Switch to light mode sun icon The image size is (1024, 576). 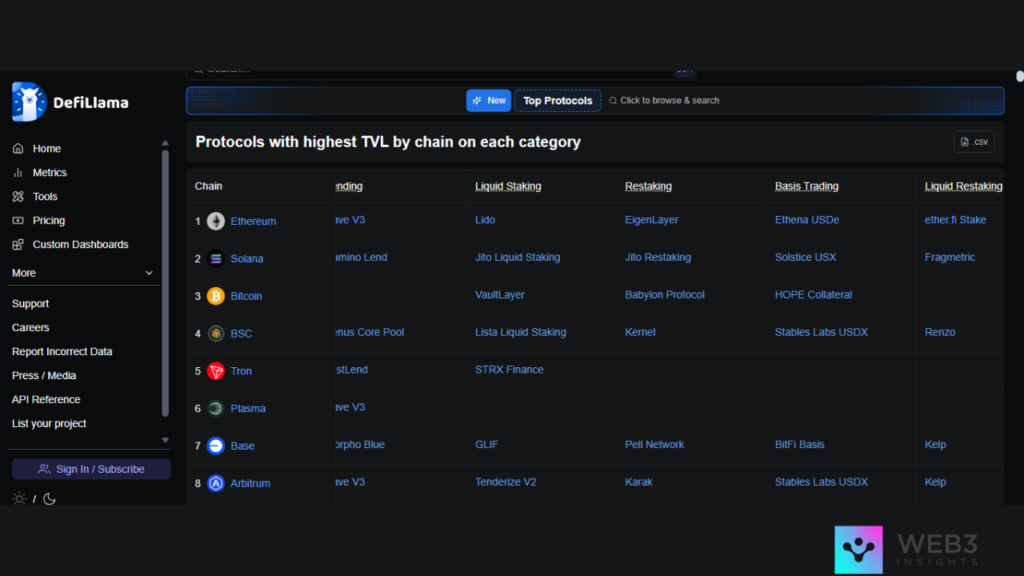tap(19, 499)
